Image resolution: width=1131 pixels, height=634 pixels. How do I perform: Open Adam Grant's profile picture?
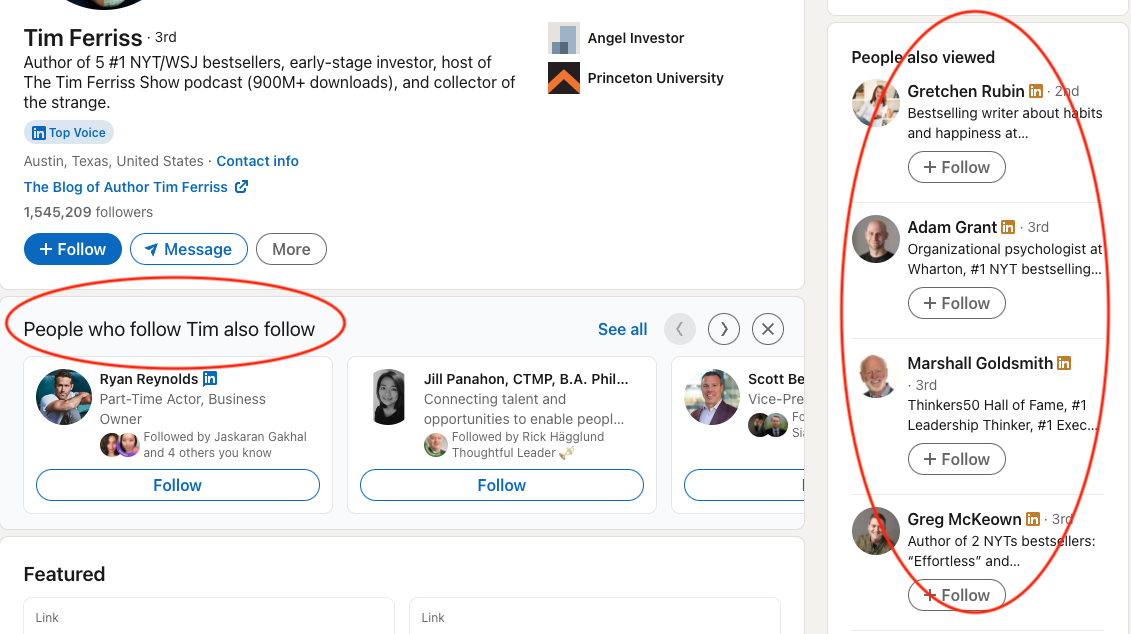pos(876,240)
